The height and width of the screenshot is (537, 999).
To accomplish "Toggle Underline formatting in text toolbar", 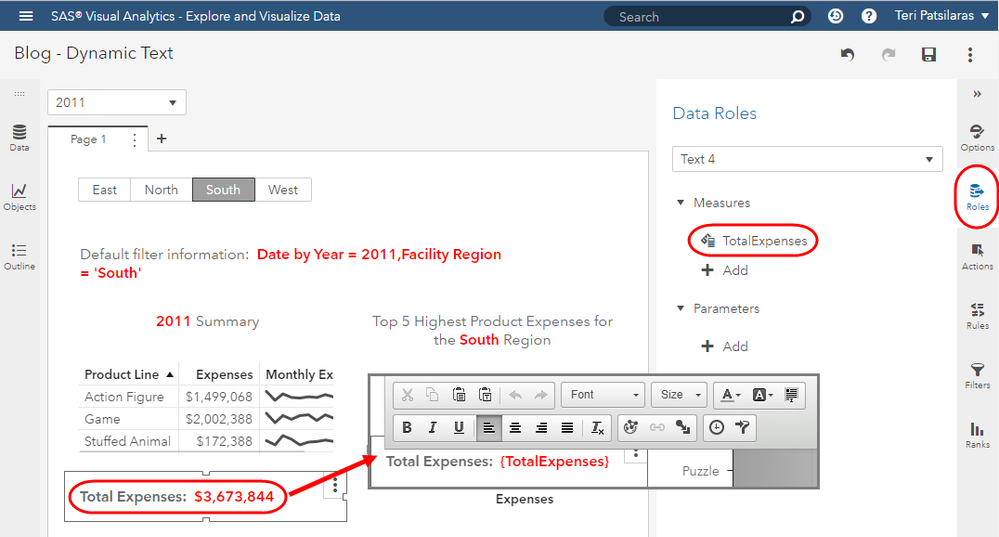I will (459, 428).
